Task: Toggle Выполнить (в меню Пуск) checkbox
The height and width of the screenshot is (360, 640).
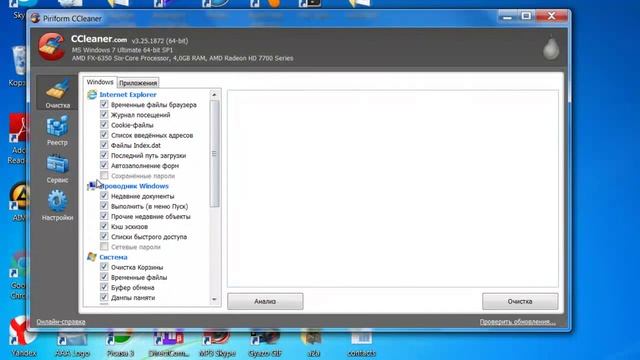Action: tap(104, 206)
